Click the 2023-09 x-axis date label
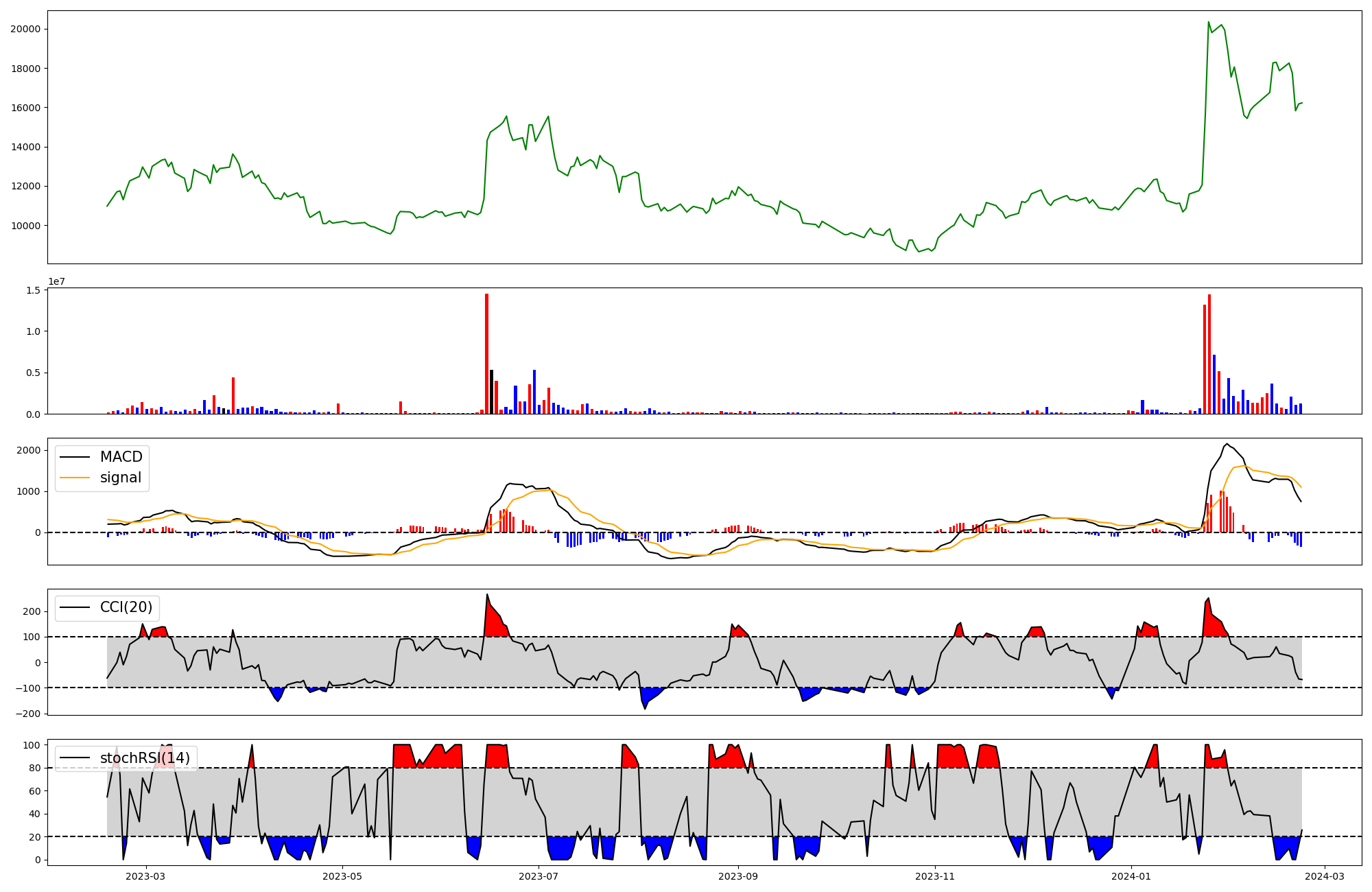The image size is (1372, 892). 739,876
